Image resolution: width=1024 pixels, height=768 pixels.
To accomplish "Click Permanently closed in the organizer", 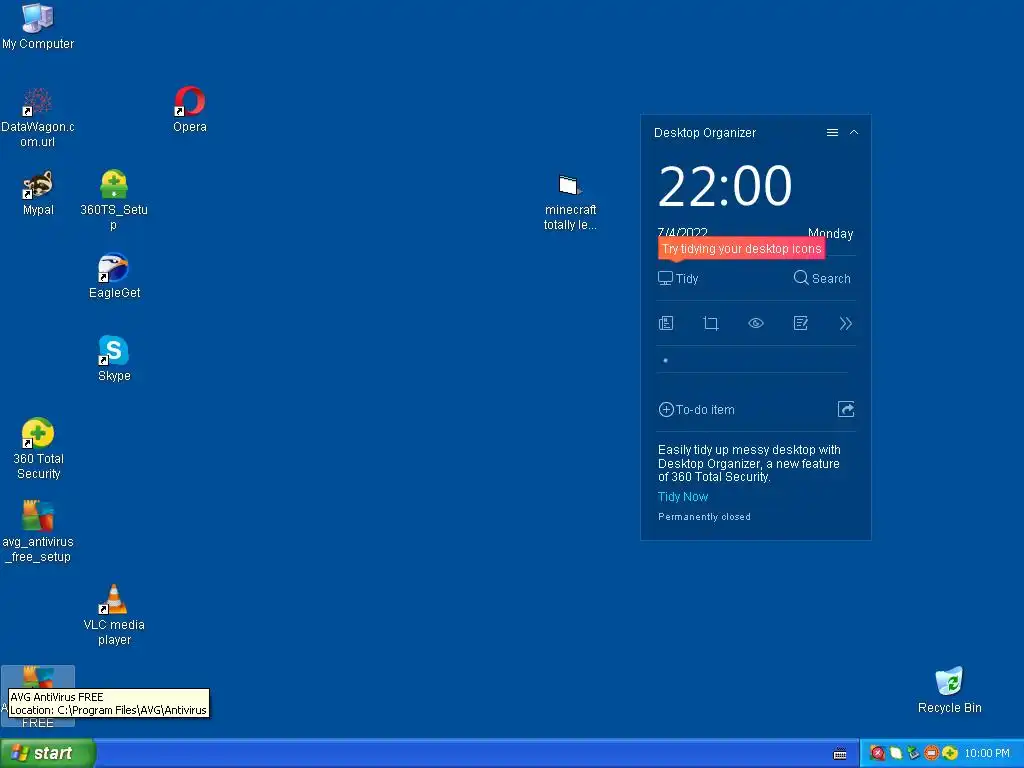I will 704,517.
